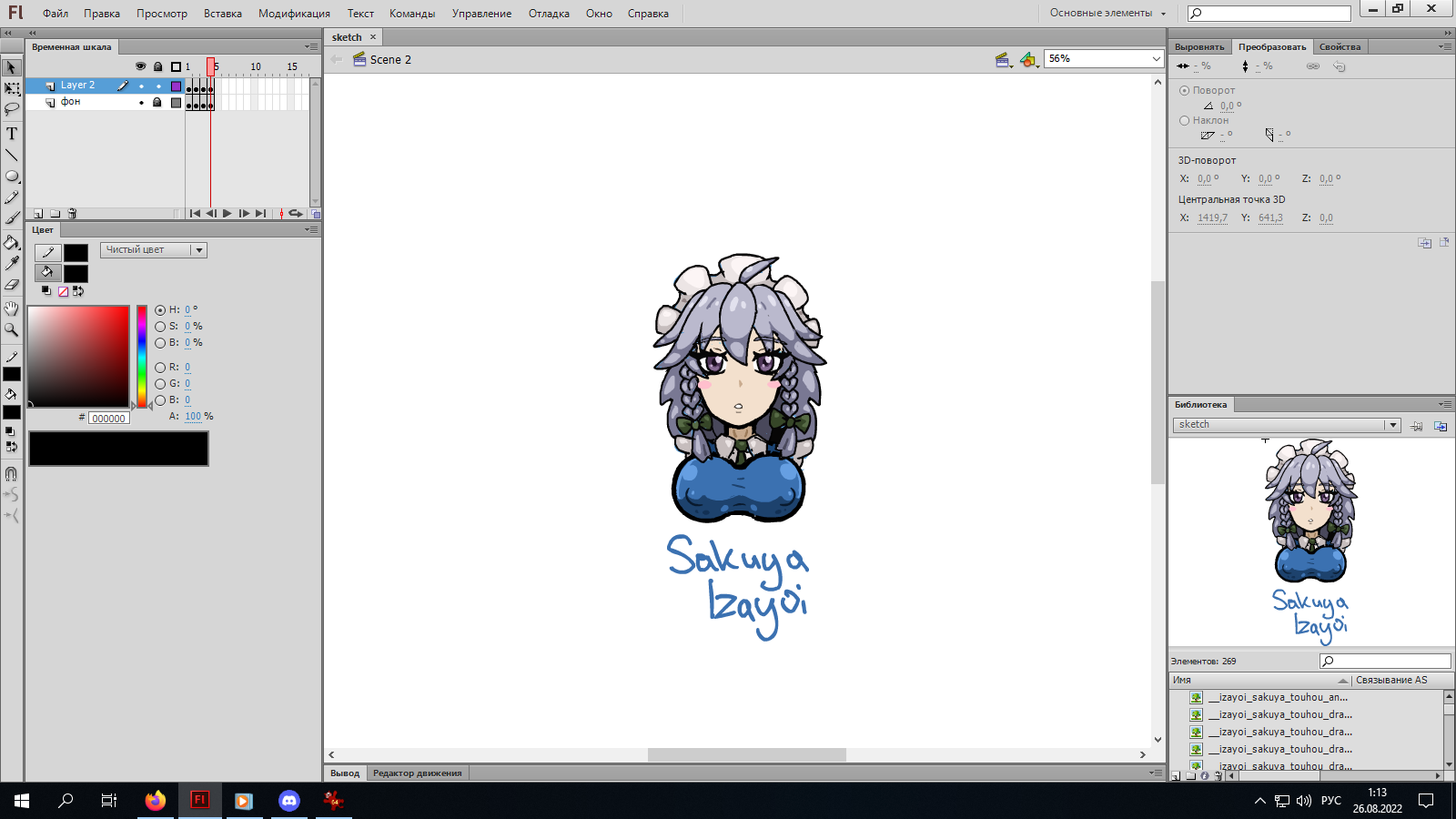
Task: Switch to the Свойства tab
Action: [x=1340, y=47]
